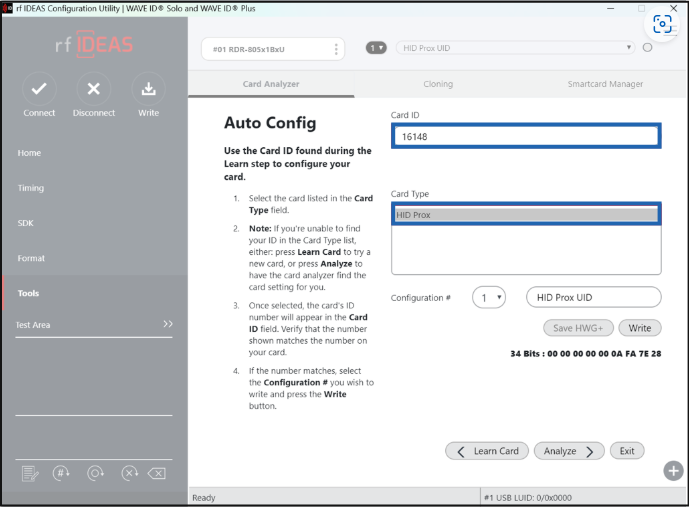The image size is (689, 508).
Task: Open the three-dot menu on reader selector
Action: pyautogui.click(x=336, y=49)
